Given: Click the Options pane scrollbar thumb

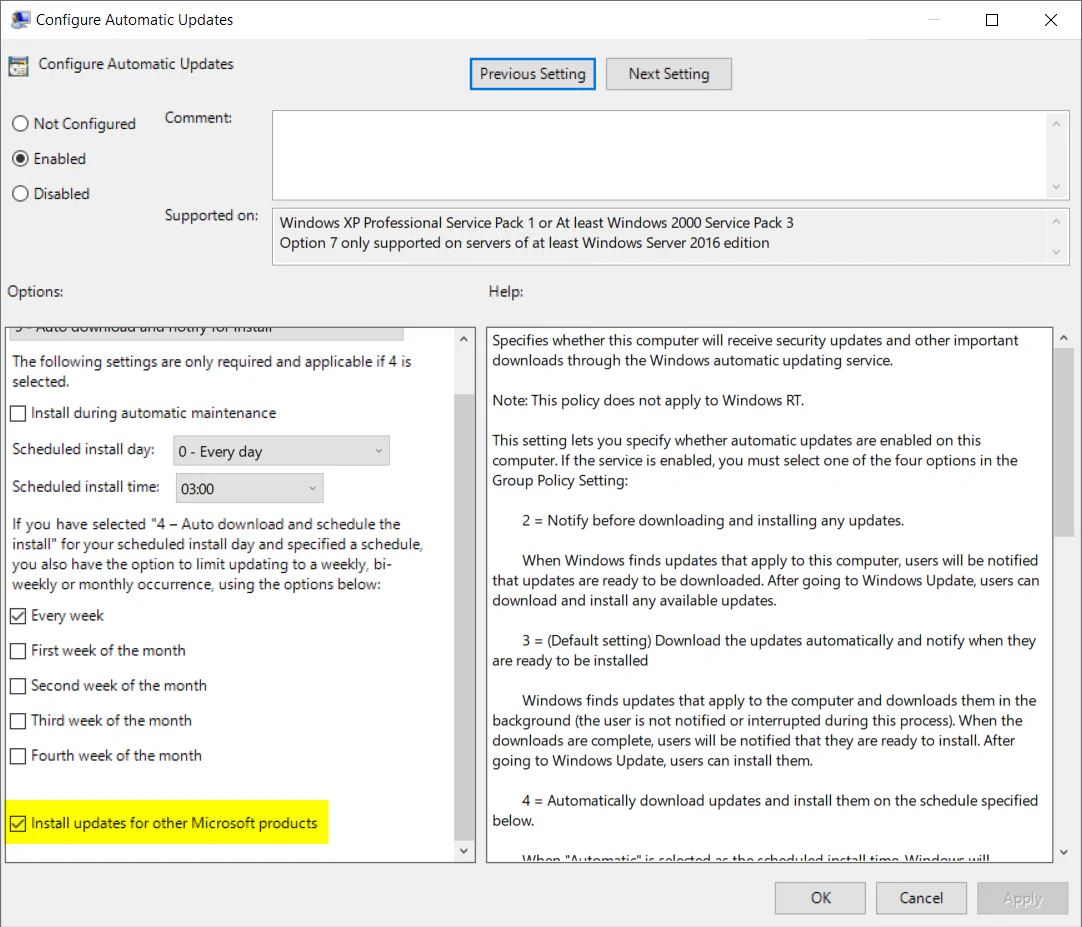Looking at the screenshot, I should pyautogui.click(x=464, y=616).
